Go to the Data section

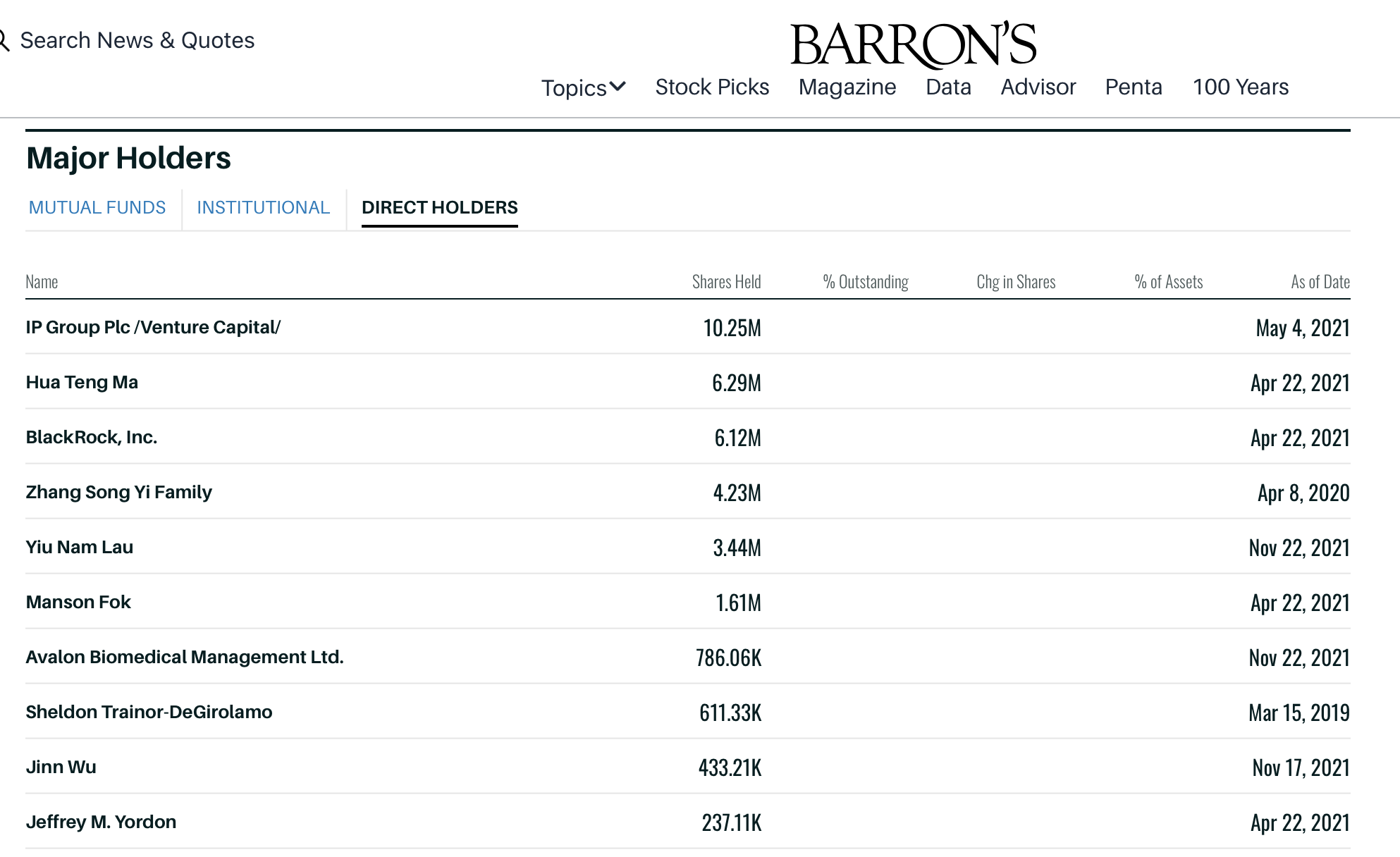click(x=948, y=87)
